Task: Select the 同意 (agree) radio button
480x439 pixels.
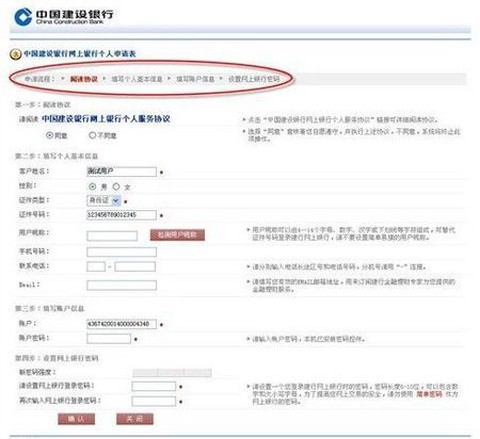Action: (49, 135)
